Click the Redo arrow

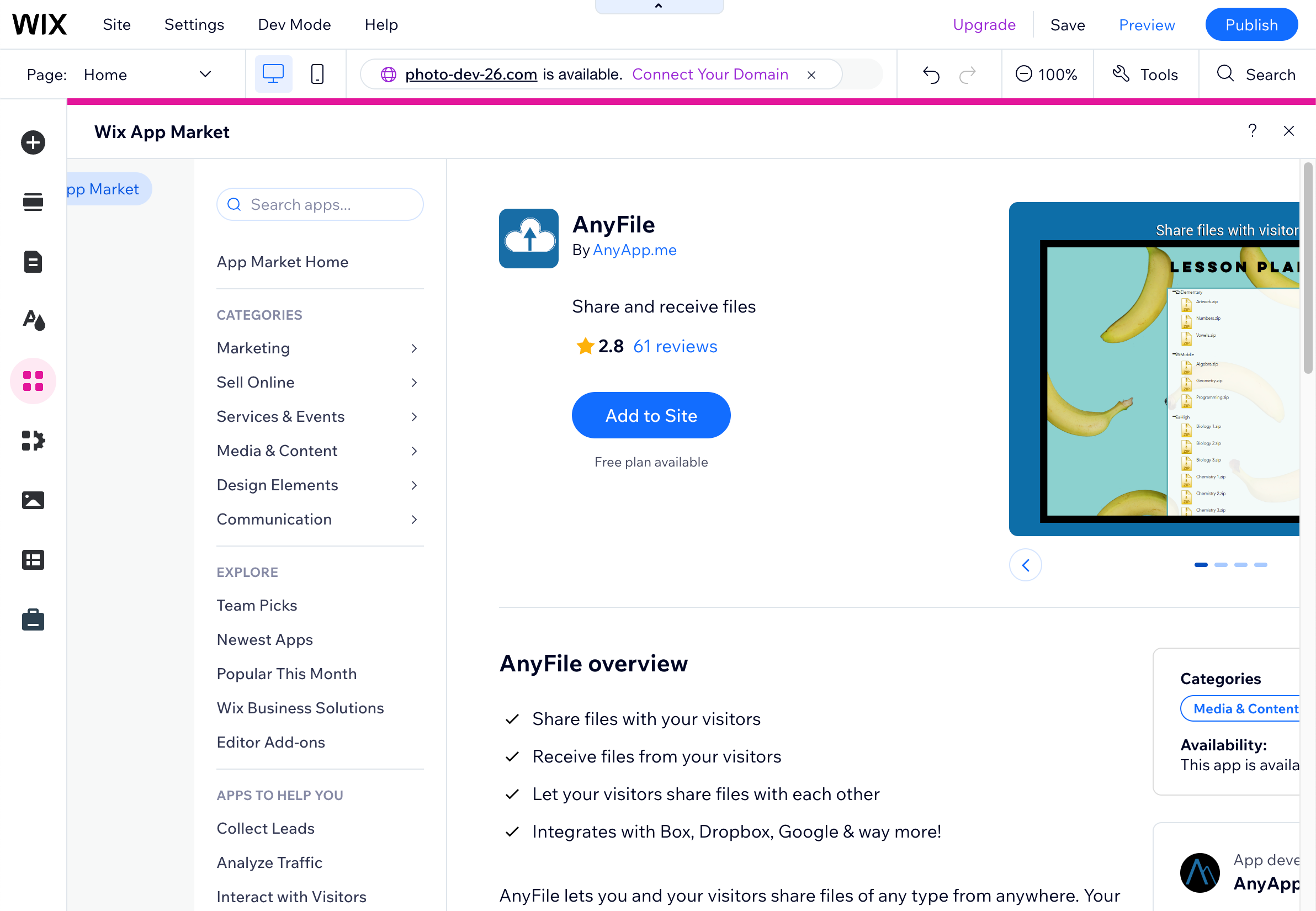[967, 75]
